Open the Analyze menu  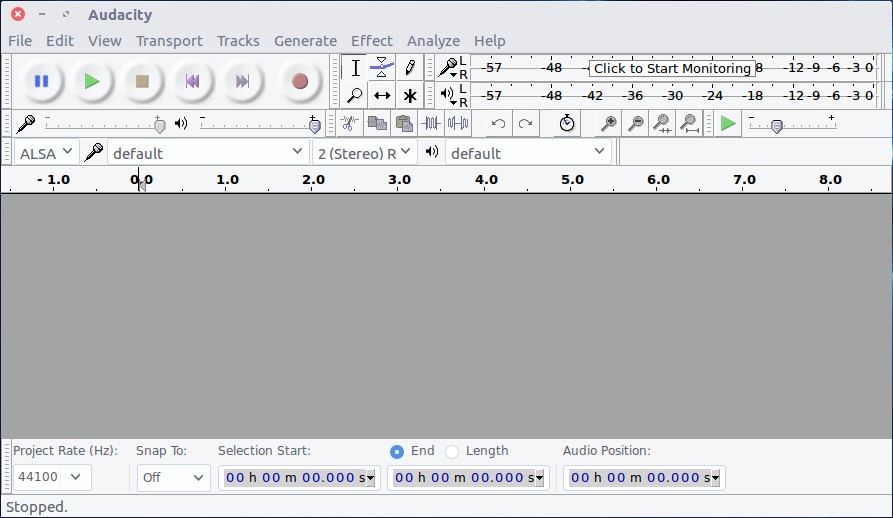(433, 41)
